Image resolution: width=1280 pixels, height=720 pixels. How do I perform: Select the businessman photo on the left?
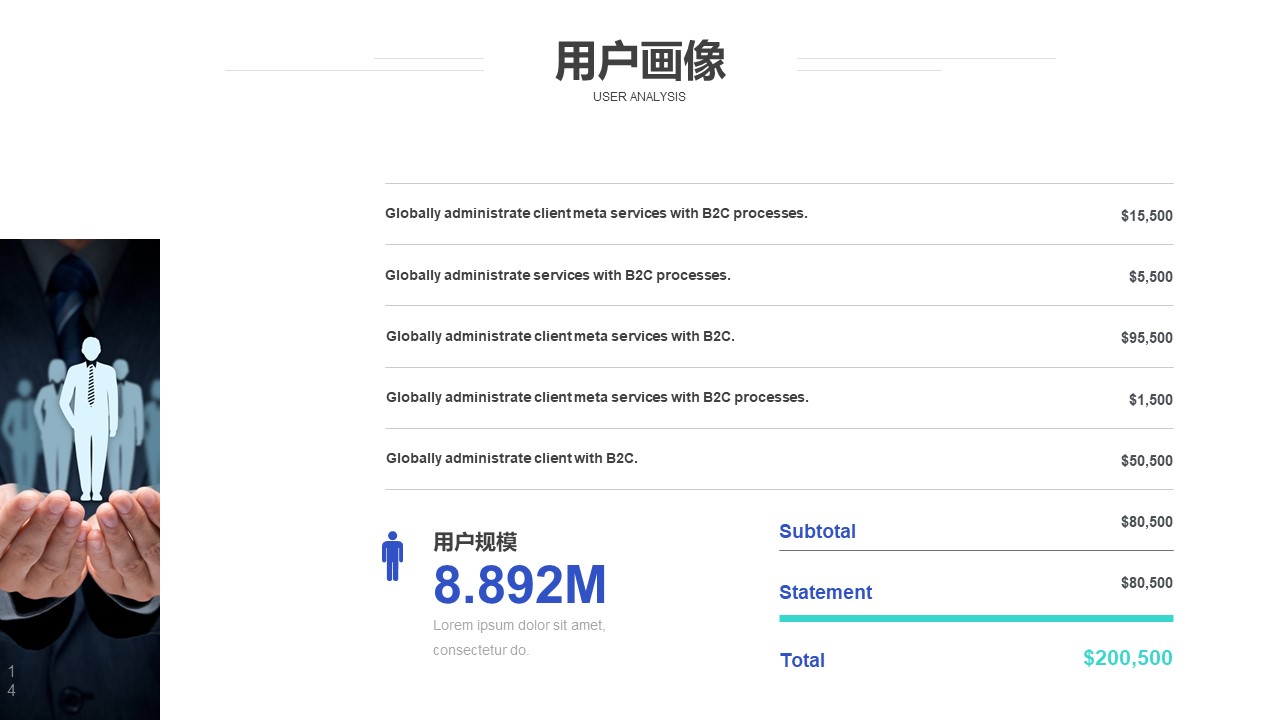[x=80, y=479]
